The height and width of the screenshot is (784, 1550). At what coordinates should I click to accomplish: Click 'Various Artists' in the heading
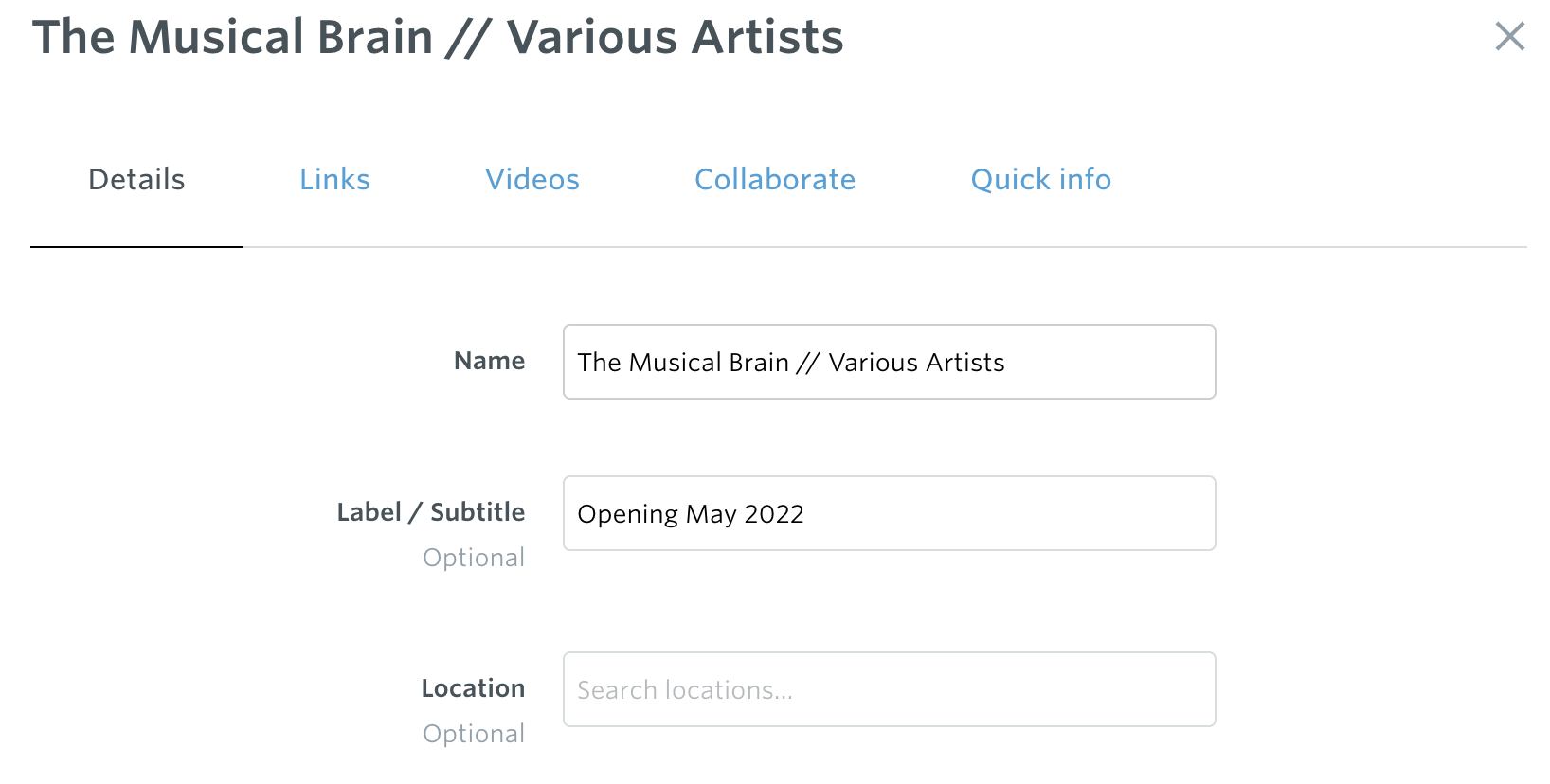coord(675,38)
